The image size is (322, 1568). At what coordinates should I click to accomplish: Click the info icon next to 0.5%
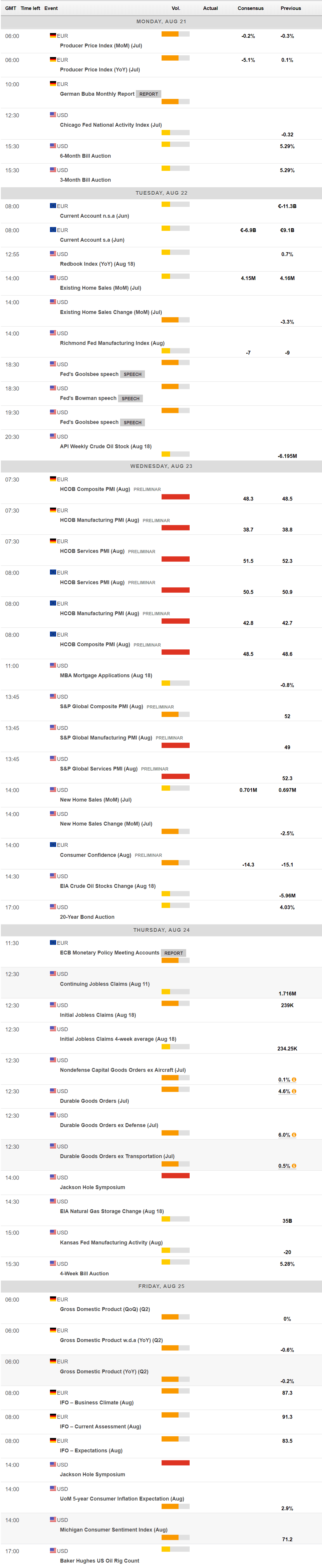click(x=294, y=1166)
